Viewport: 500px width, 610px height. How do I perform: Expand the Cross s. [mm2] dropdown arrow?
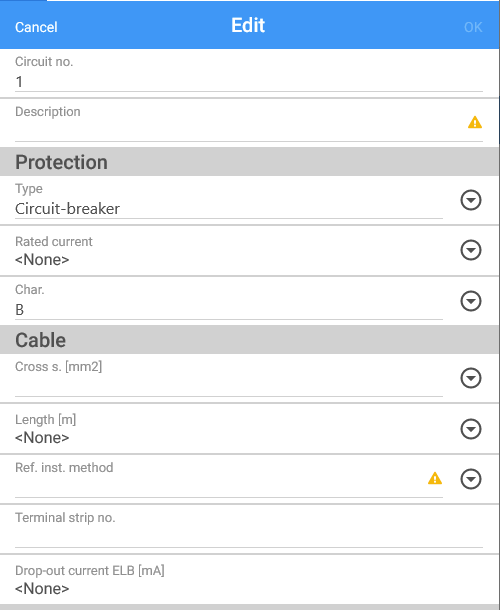(471, 378)
